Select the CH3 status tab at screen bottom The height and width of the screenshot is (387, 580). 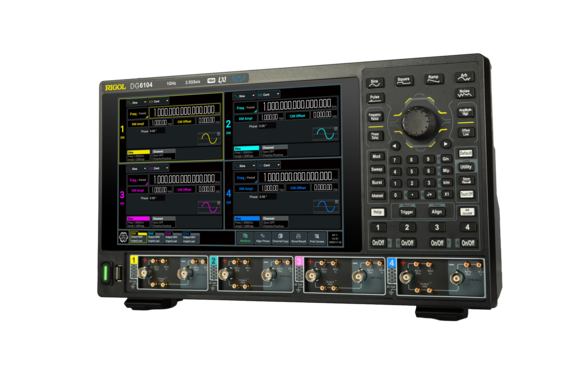173,238
